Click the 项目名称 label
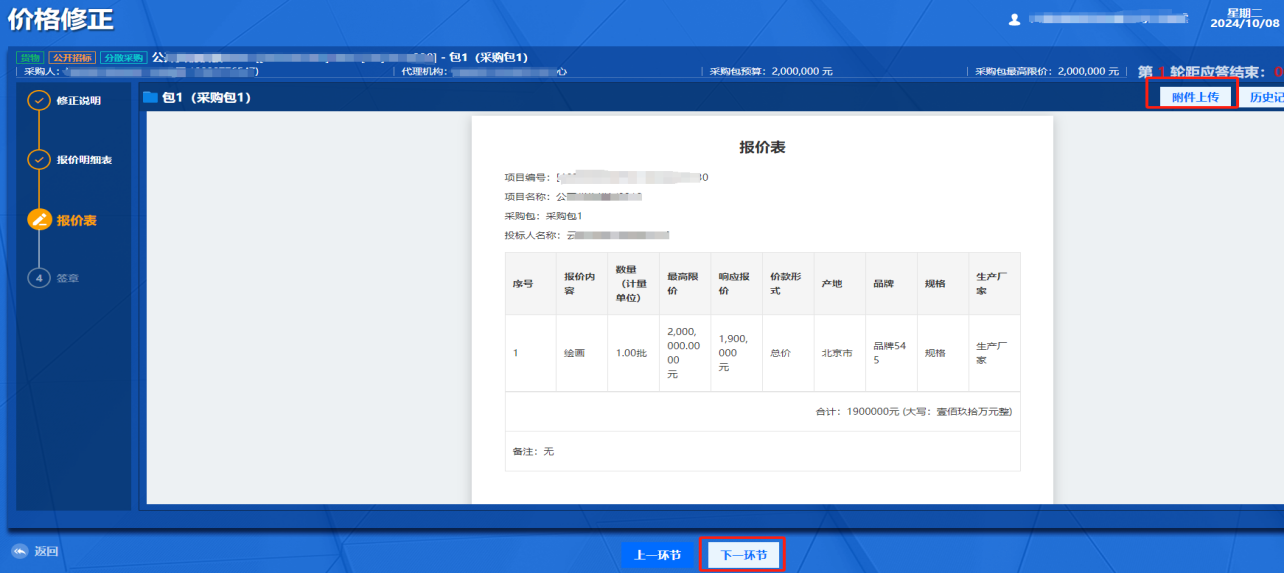Image resolution: width=1284 pixels, height=573 pixels. [527, 197]
